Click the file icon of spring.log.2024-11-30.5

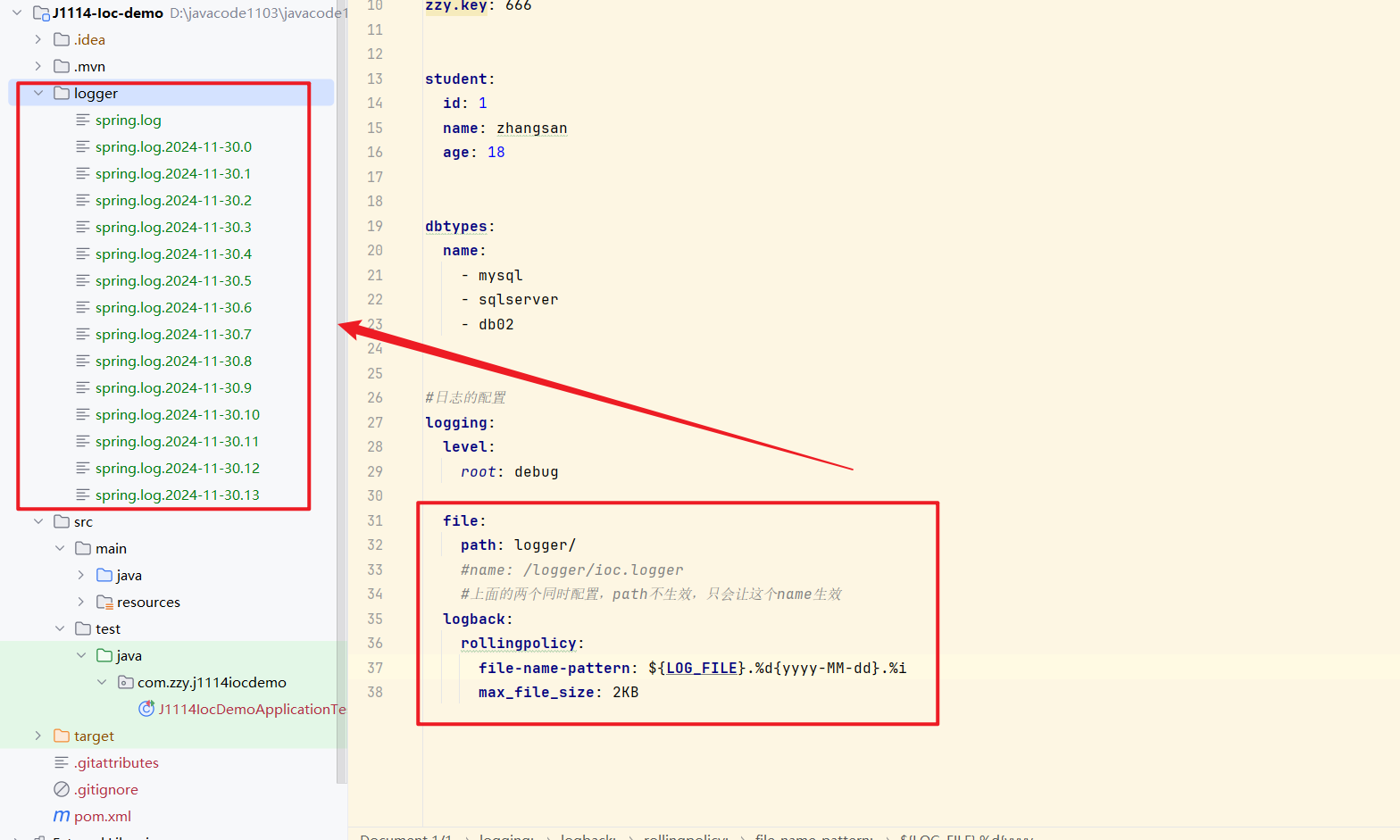pyautogui.click(x=83, y=280)
